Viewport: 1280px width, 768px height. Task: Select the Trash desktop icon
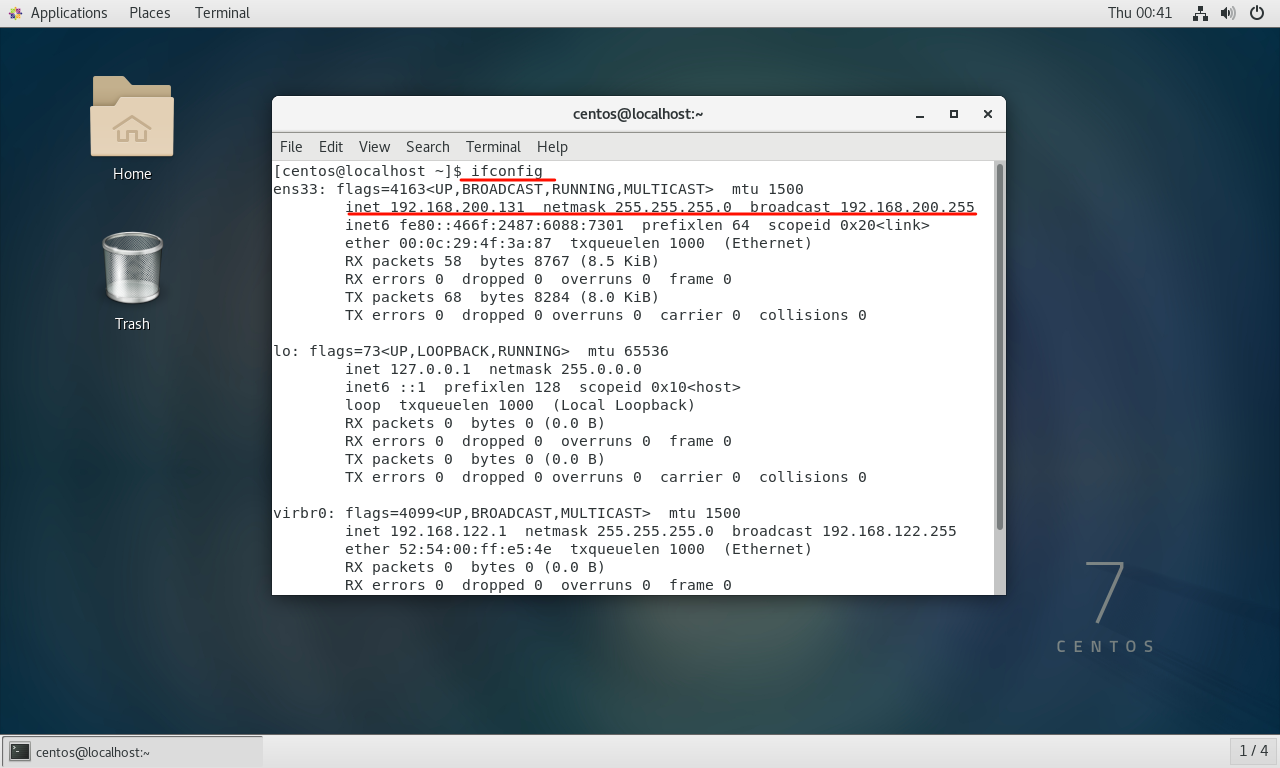tap(132, 268)
